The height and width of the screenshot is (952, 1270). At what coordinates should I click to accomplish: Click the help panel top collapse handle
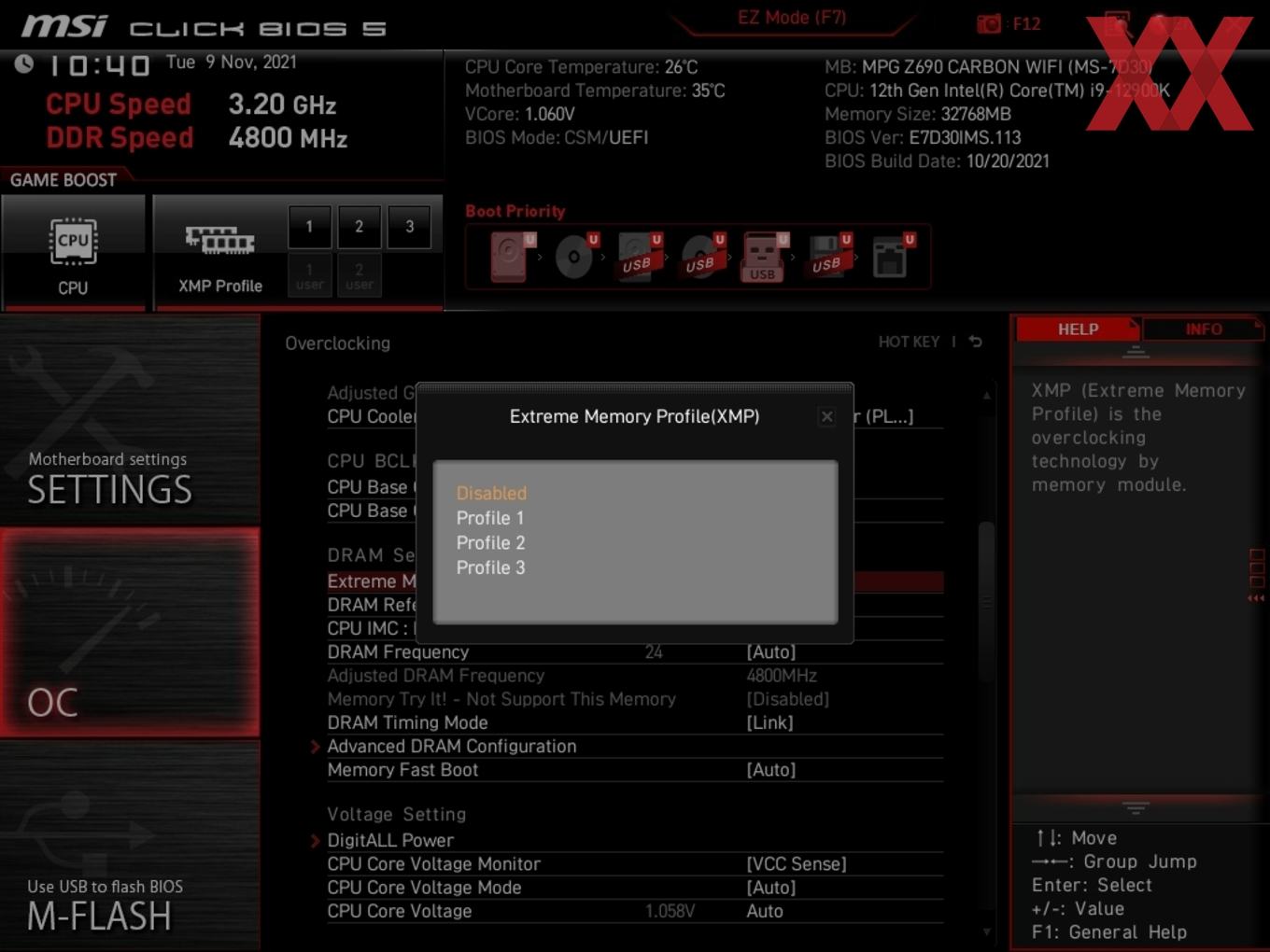(1136, 352)
